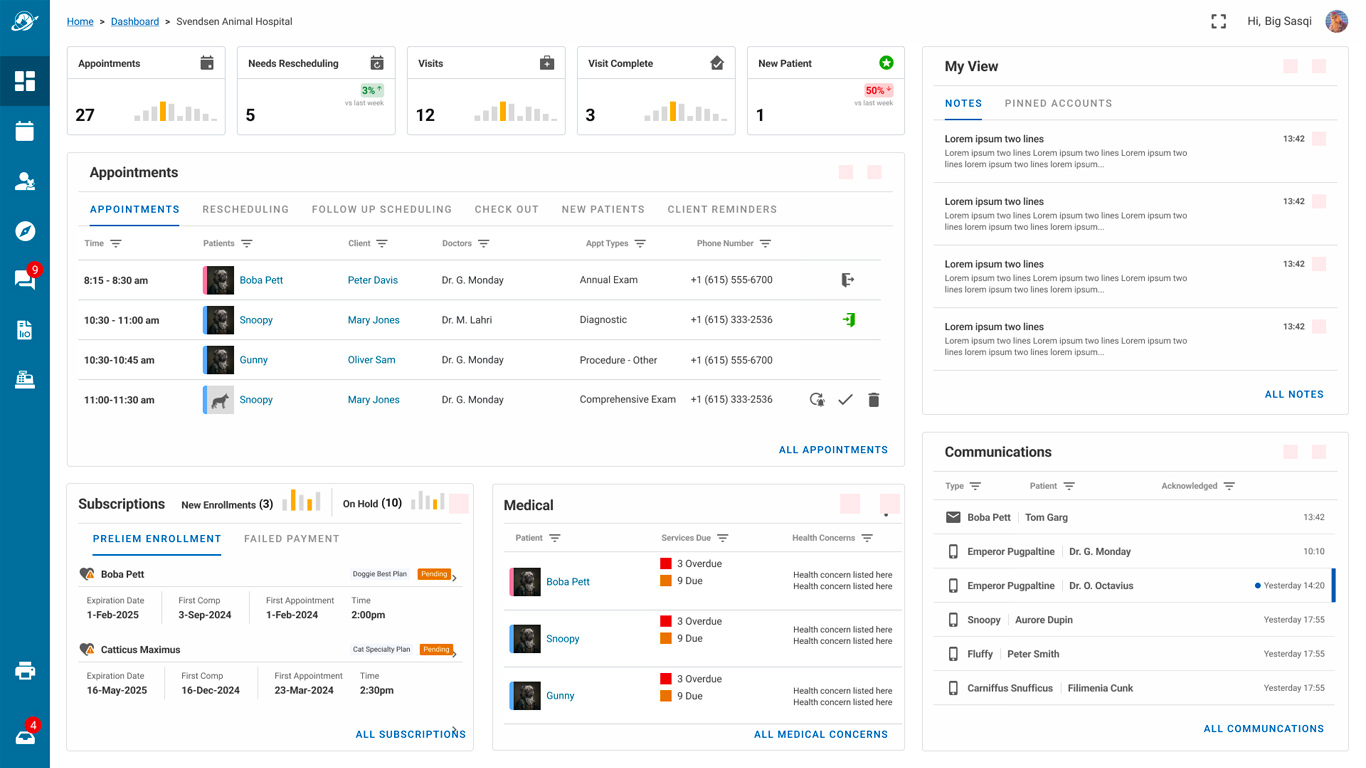Image resolution: width=1366 pixels, height=768 pixels.
Task: Click the check-out door icon for Boba Pett
Action: coord(847,280)
